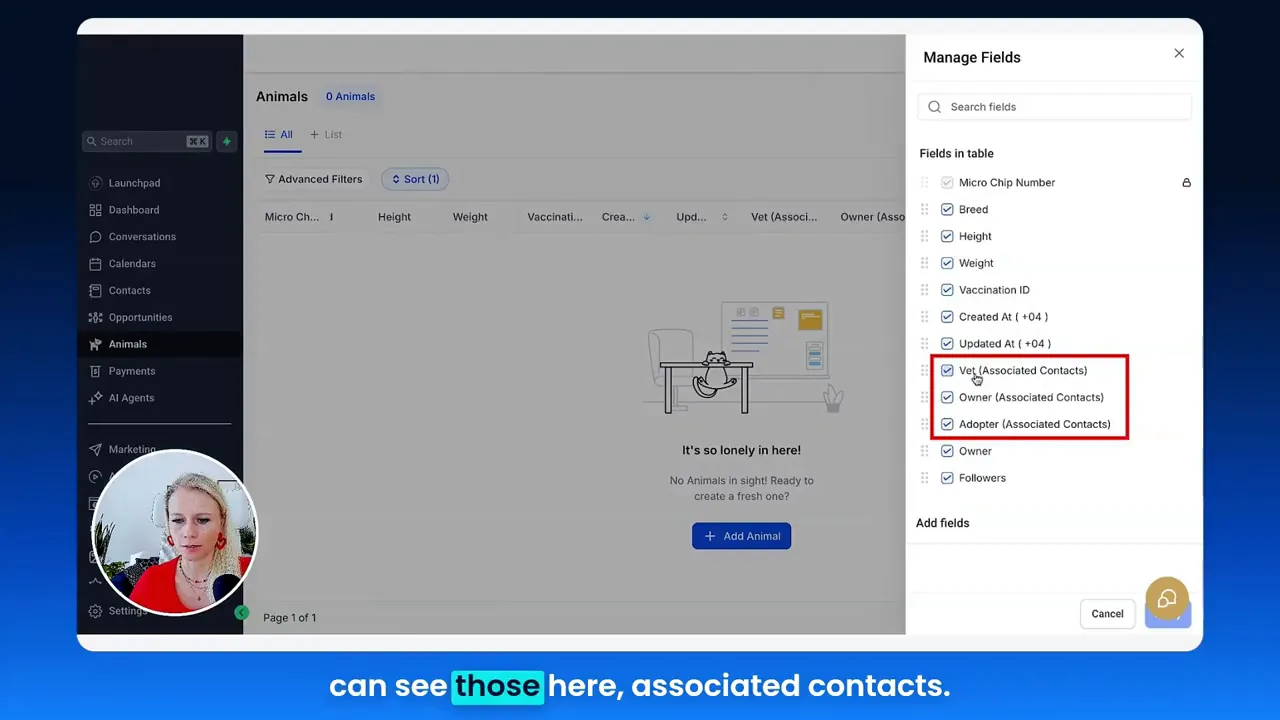This screenshot has width=1280, height=720.
Task: Open the Marketing section
Action: coord(132,449)
